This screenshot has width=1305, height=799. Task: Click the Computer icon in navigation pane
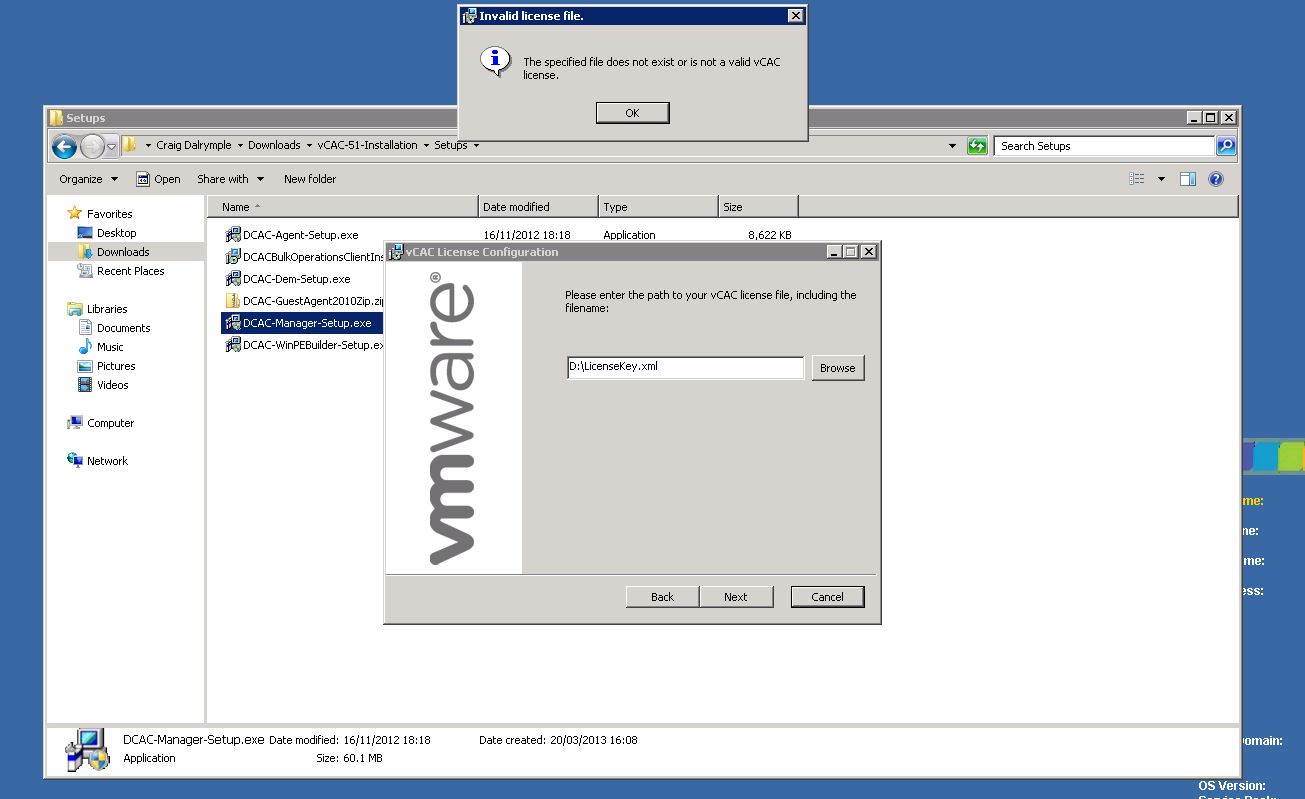click(x=75, y=423)
